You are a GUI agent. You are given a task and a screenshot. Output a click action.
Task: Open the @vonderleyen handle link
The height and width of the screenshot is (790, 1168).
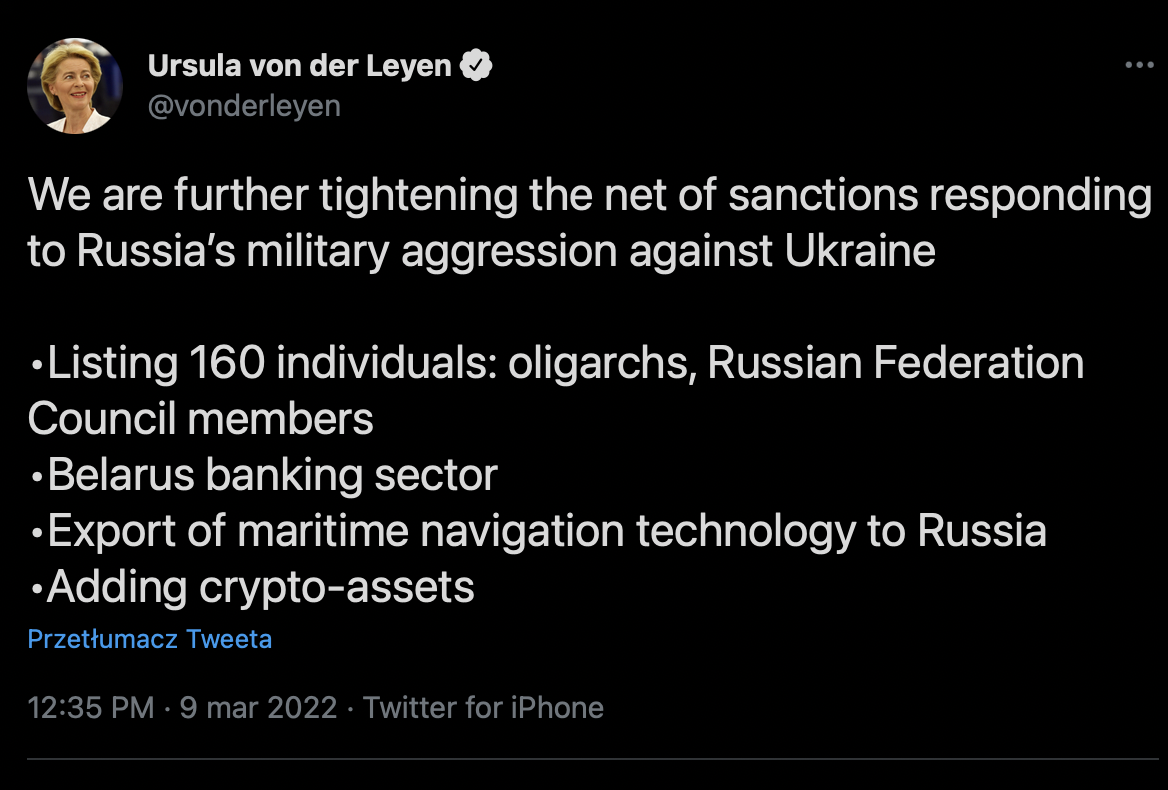coord(244,106)
